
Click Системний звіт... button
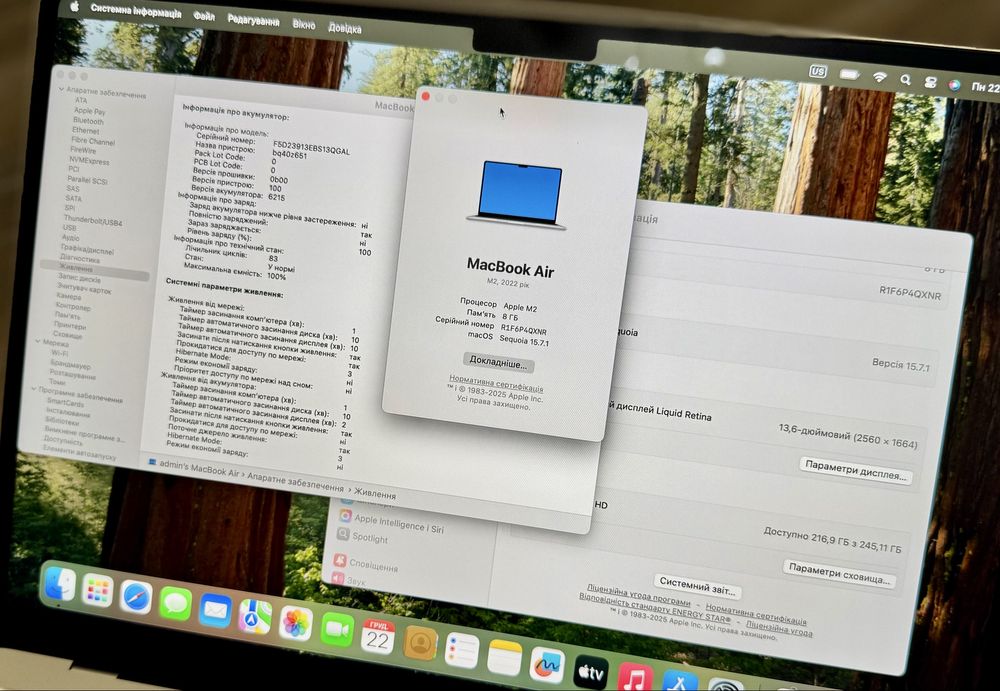697,585
